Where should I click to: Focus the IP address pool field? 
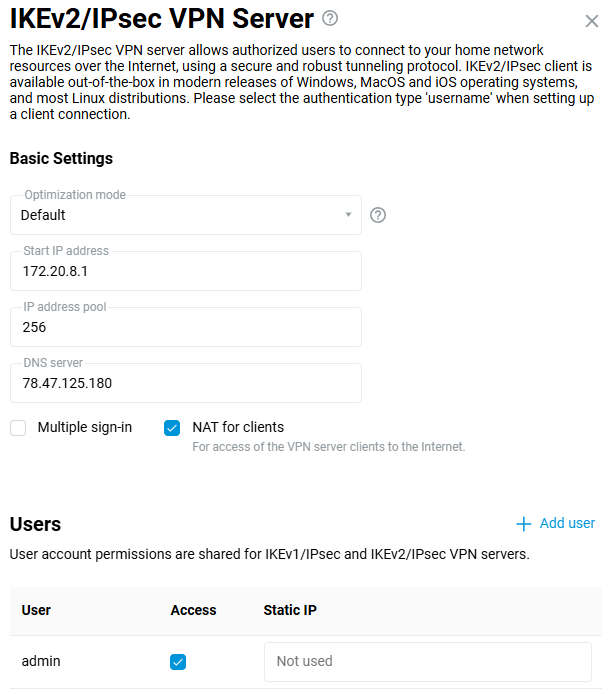(185, 327)
